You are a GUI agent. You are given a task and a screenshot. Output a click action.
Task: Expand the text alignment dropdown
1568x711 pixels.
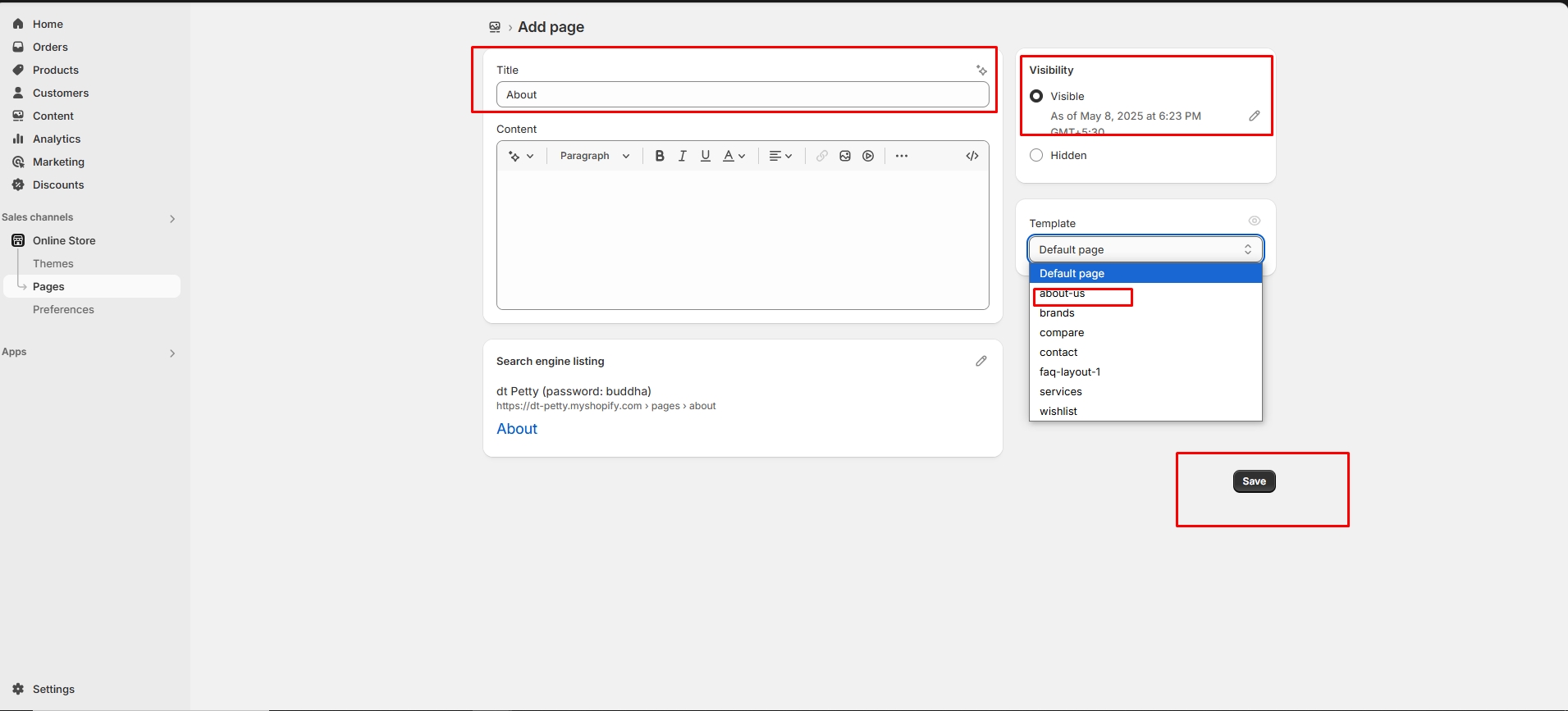780,156
